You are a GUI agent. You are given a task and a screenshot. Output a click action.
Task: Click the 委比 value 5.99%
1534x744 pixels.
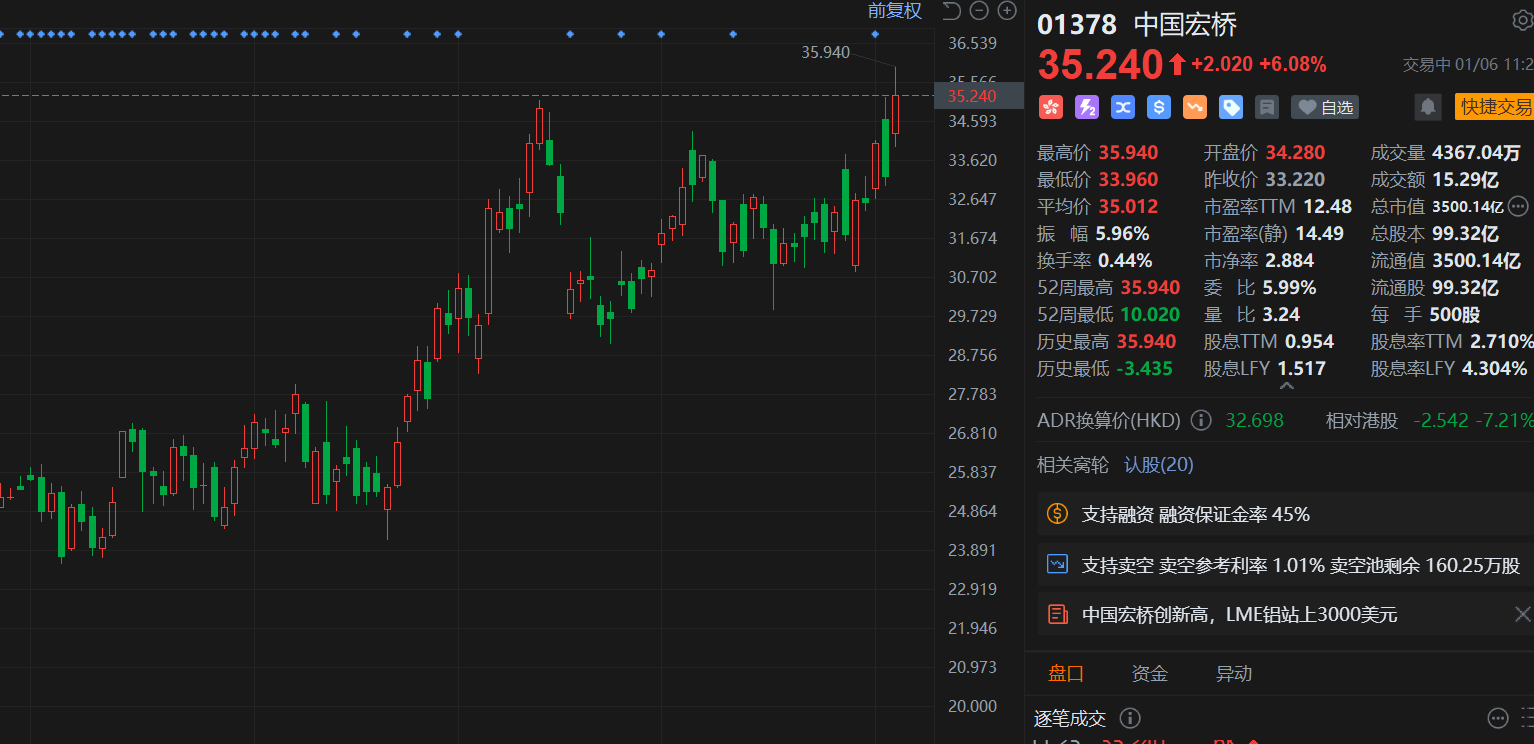click(1290, 288)
